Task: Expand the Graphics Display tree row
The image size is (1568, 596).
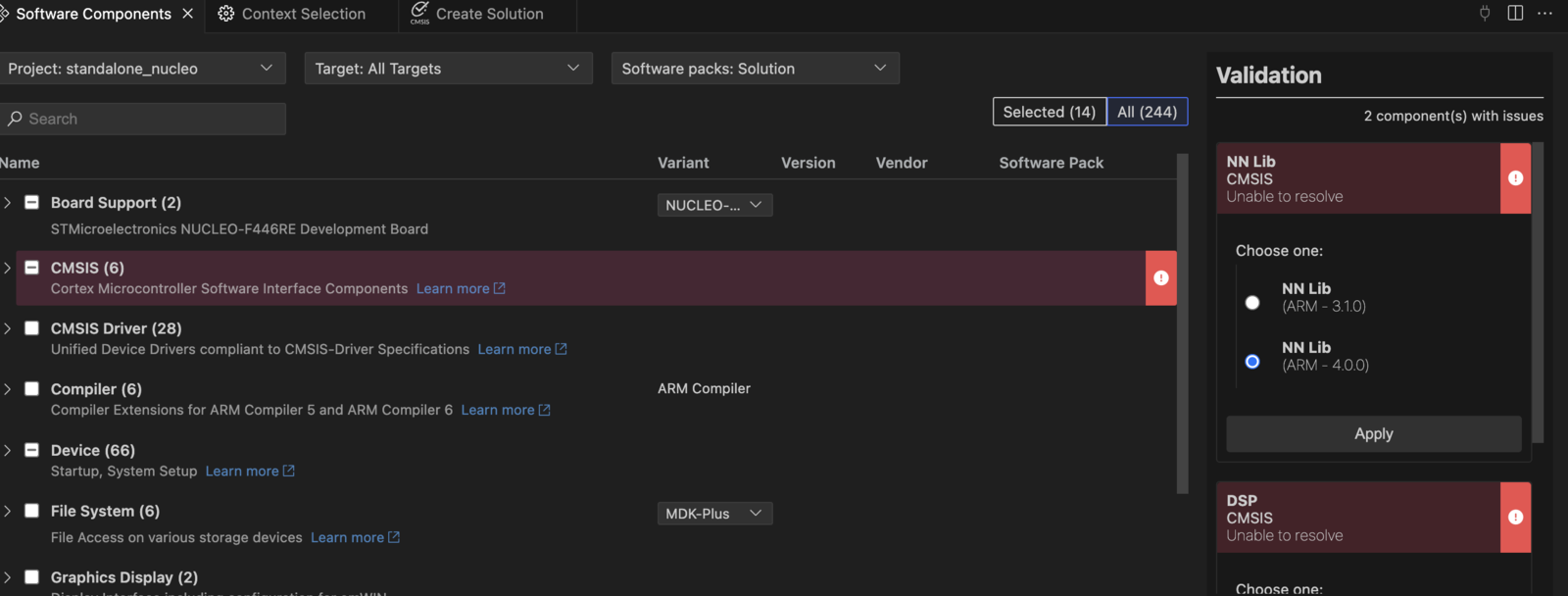Action: click(x=8, y=577)
